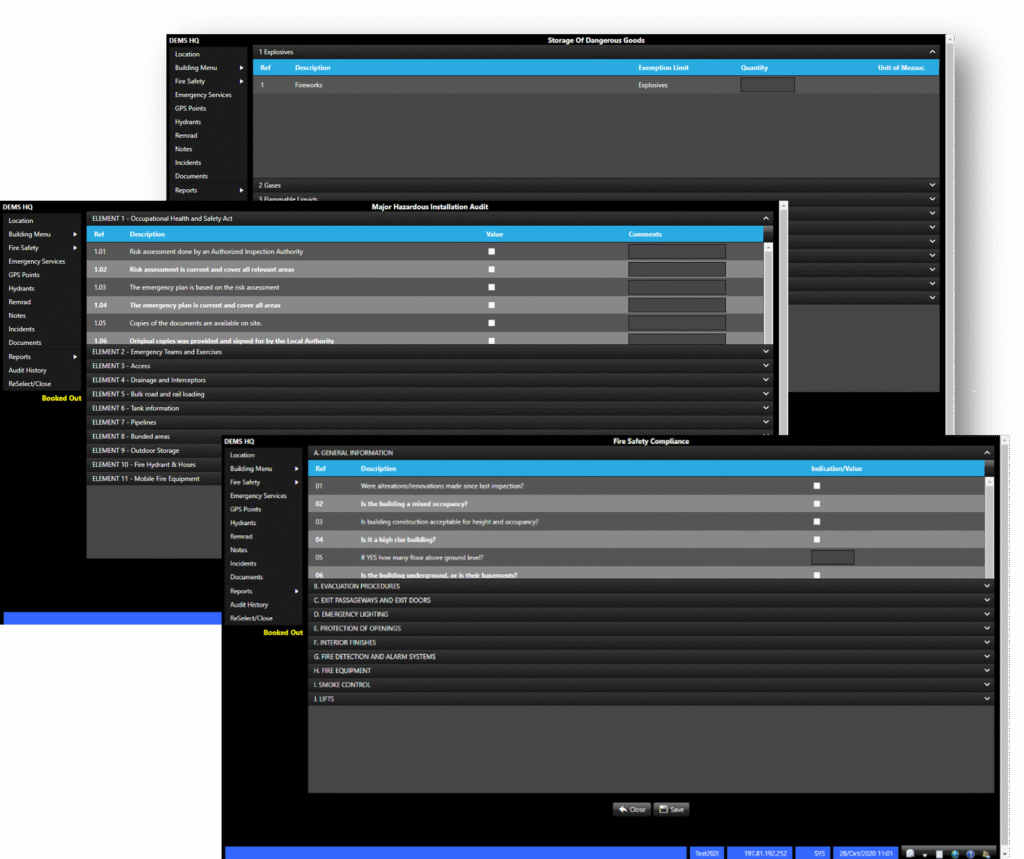The height and width of the screenshot is (859, 1024).
Task: Click the Save button with disk icon
Action: tap(671, 809)
